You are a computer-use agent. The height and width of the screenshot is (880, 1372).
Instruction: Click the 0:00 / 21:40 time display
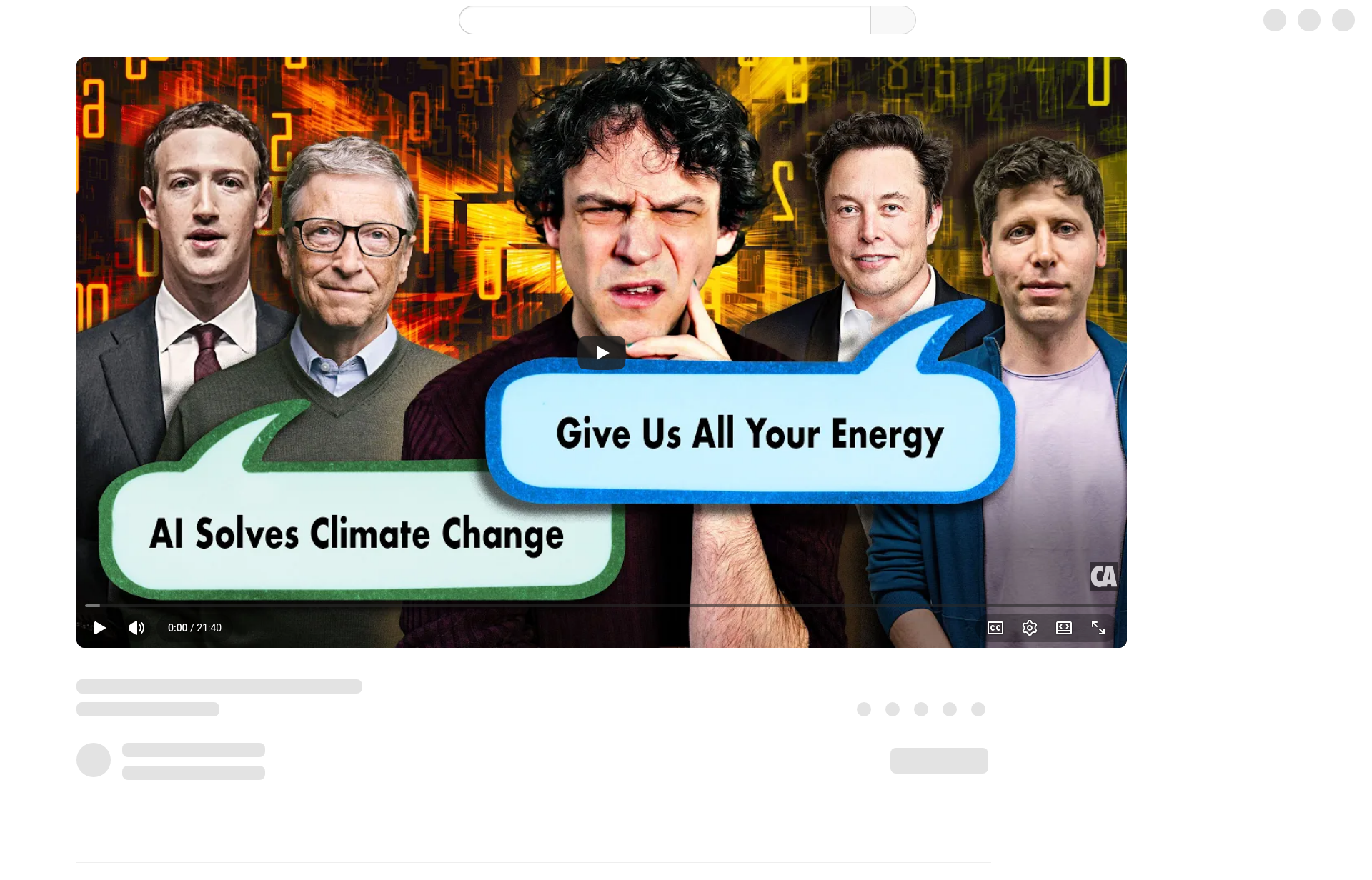tap(194, 628)
